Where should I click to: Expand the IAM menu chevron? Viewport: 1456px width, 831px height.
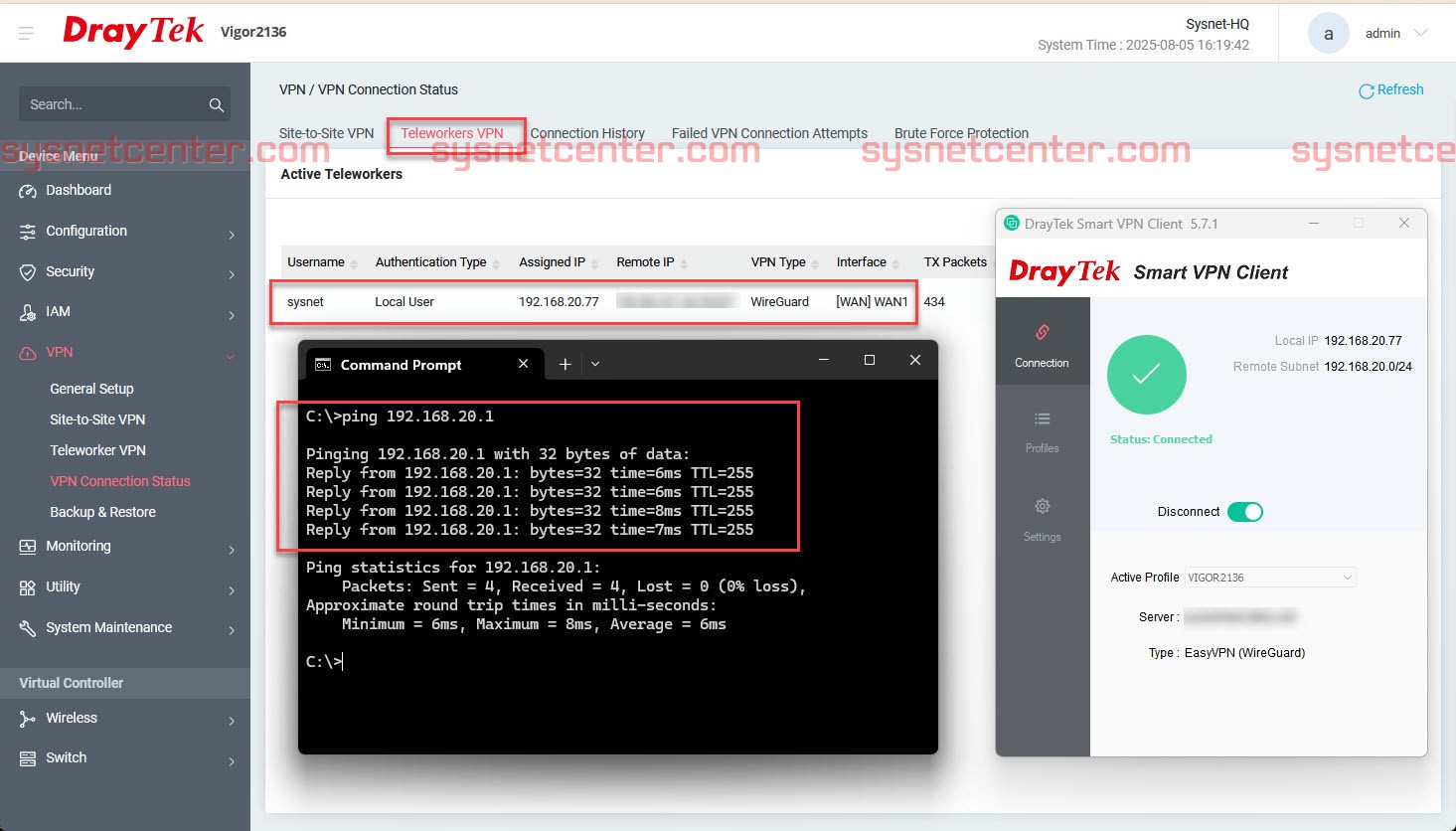tap(232, 315)
